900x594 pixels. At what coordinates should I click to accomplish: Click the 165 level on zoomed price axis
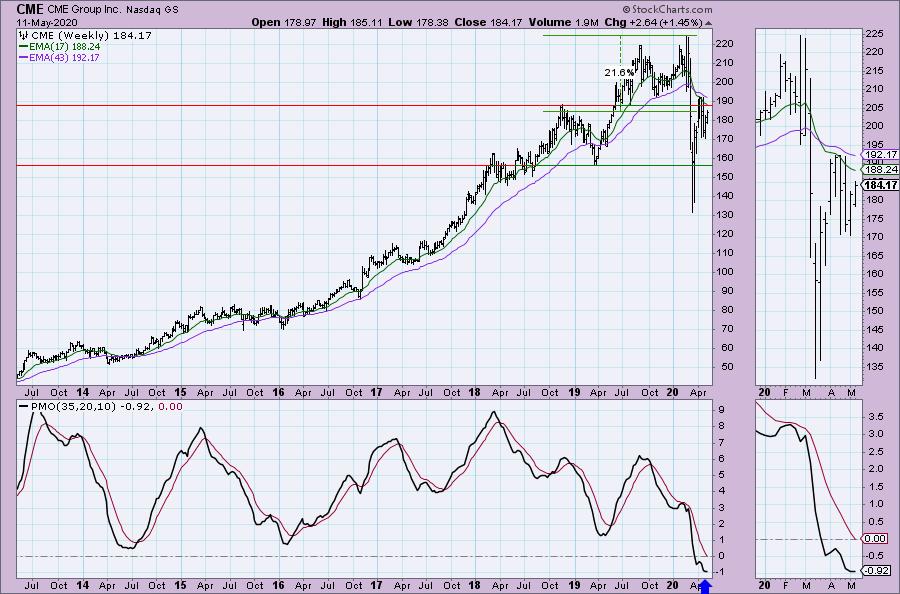click(x=876, y=255)
